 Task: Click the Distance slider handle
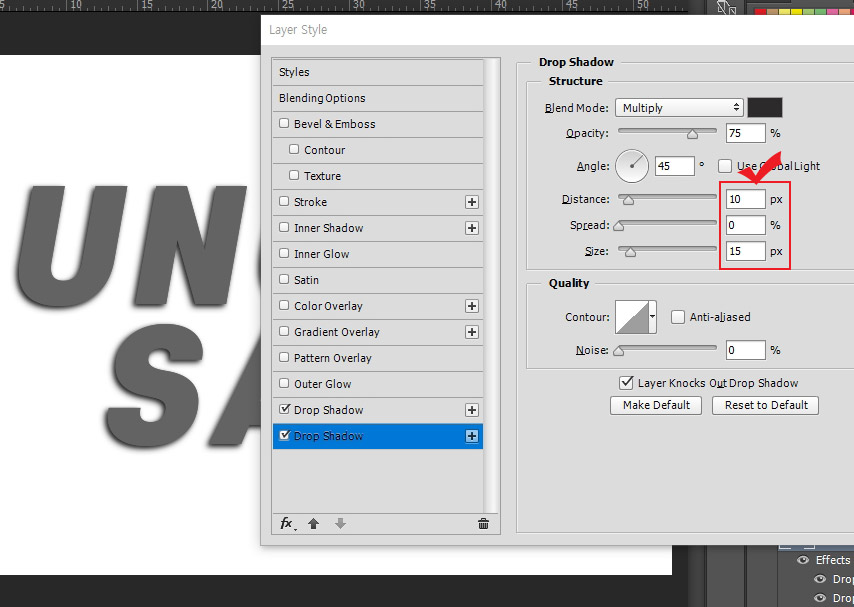[x=628, y=200]
